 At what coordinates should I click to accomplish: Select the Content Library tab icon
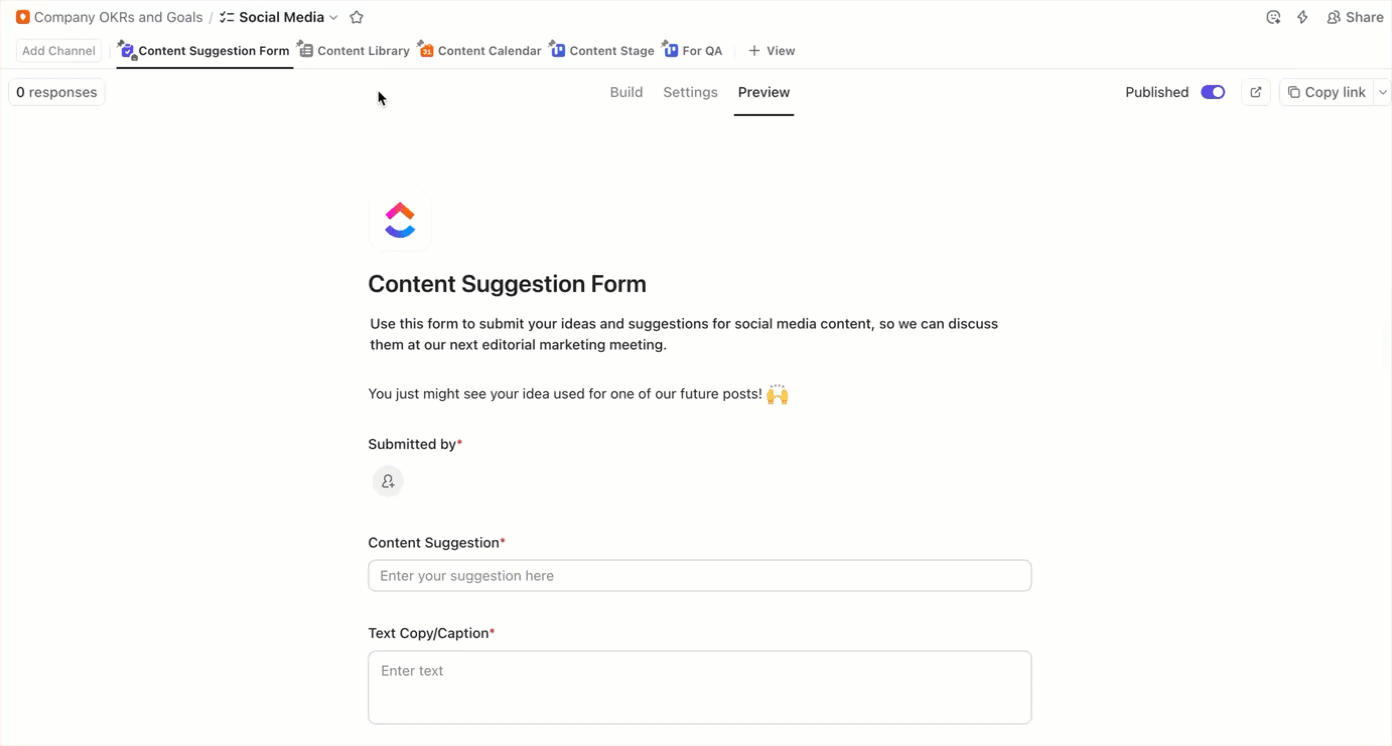pyautogui.click(x=306, y=50)
